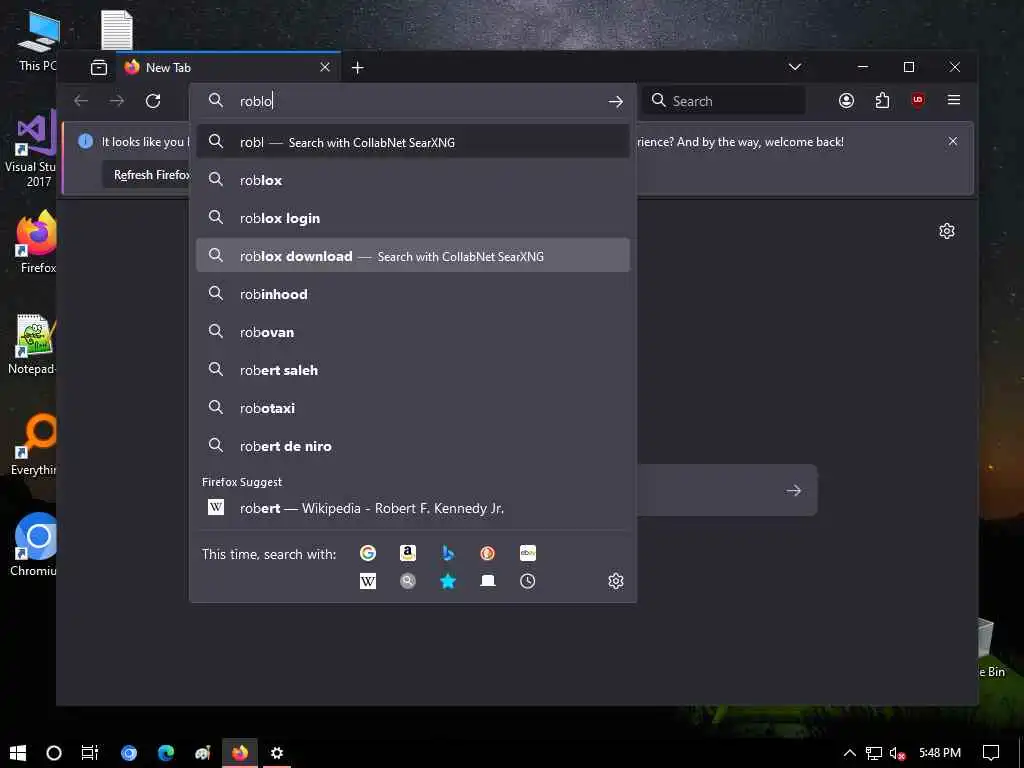Click the muted volume tray icon
Image resolution: width=1024 pixels, height=768 pixels.
click(897, 754)
